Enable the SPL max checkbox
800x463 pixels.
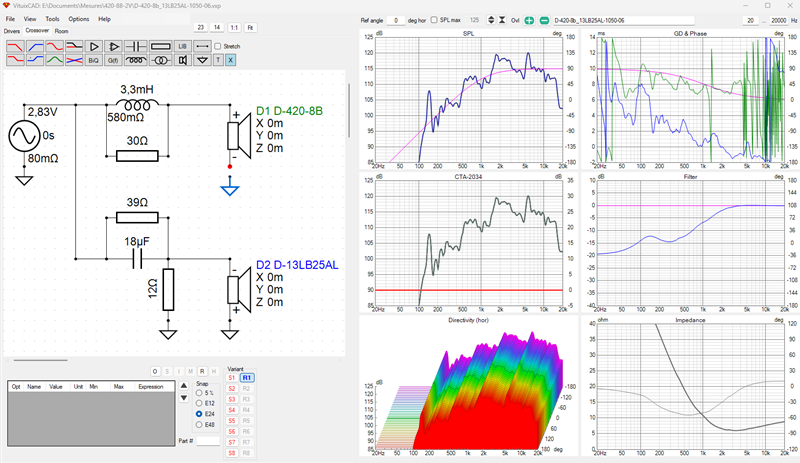click(x=434, y=20)
